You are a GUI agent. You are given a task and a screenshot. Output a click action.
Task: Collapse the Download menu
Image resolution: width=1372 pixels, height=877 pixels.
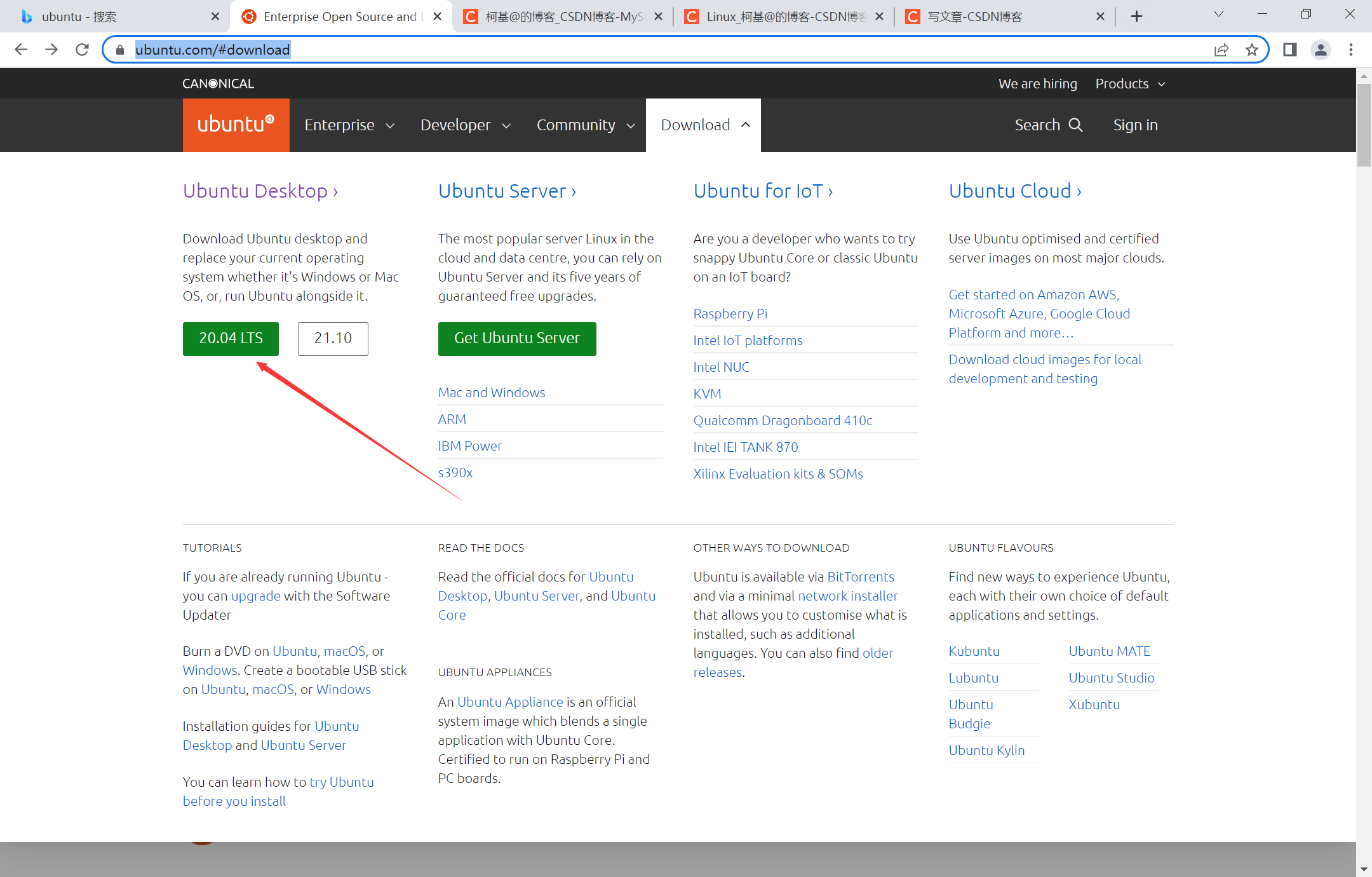tap(704, 125)
